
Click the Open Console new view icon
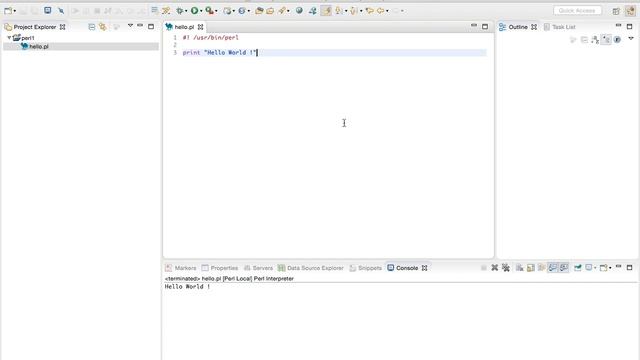click(x=603, y=268)
